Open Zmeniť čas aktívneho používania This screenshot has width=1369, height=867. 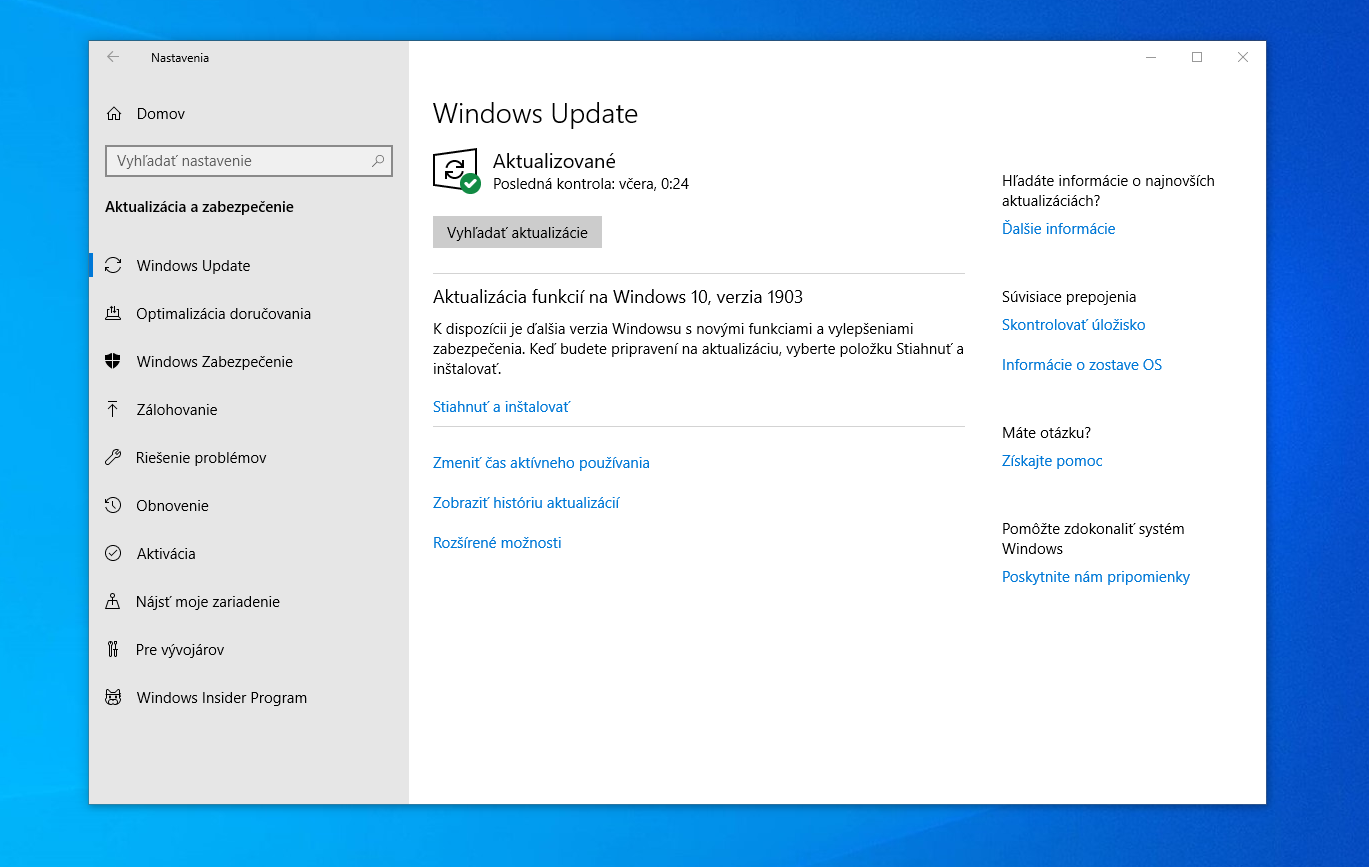click(541, 463)
